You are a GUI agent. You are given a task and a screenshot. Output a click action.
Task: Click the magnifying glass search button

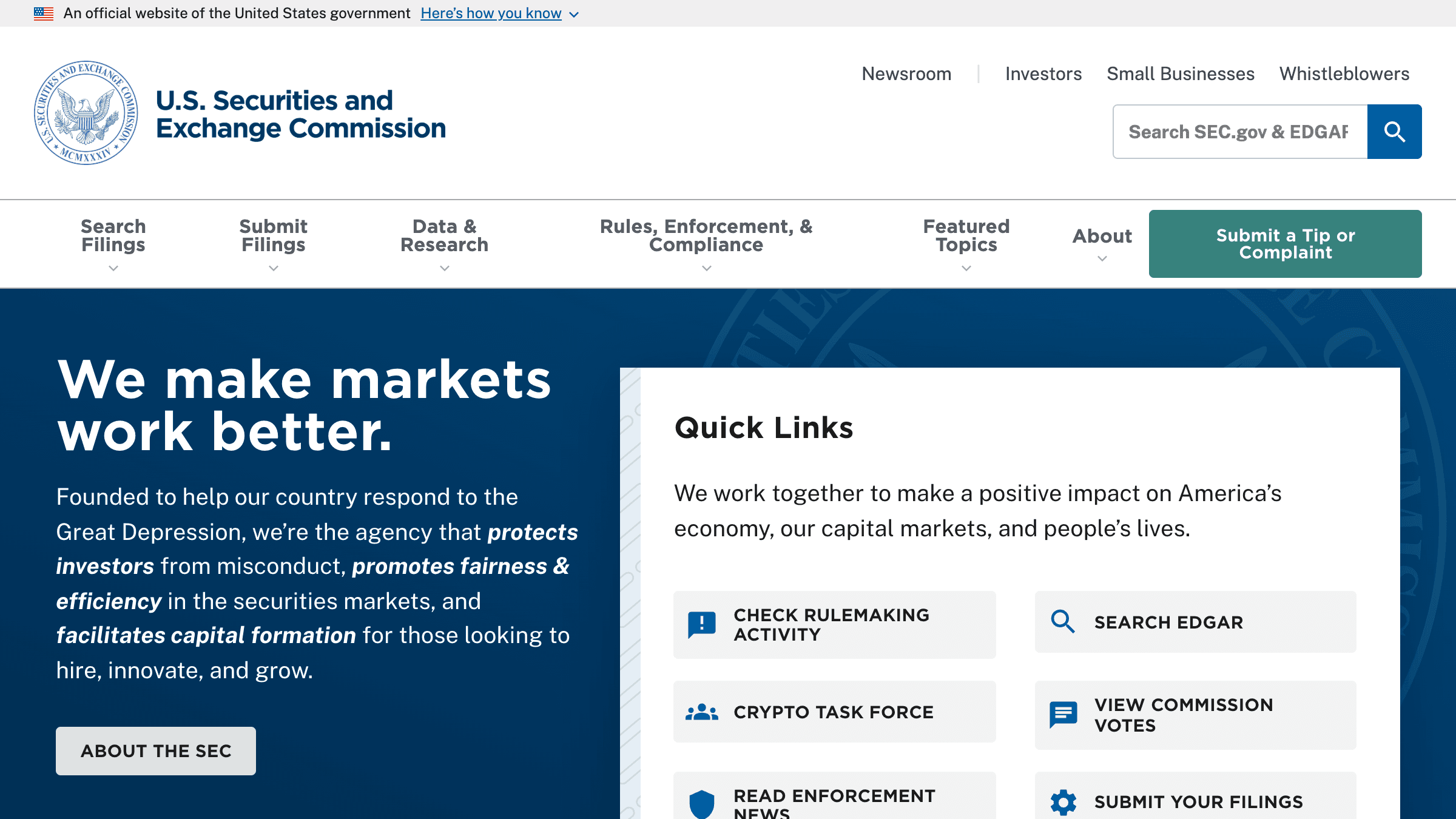point(1394,132)
